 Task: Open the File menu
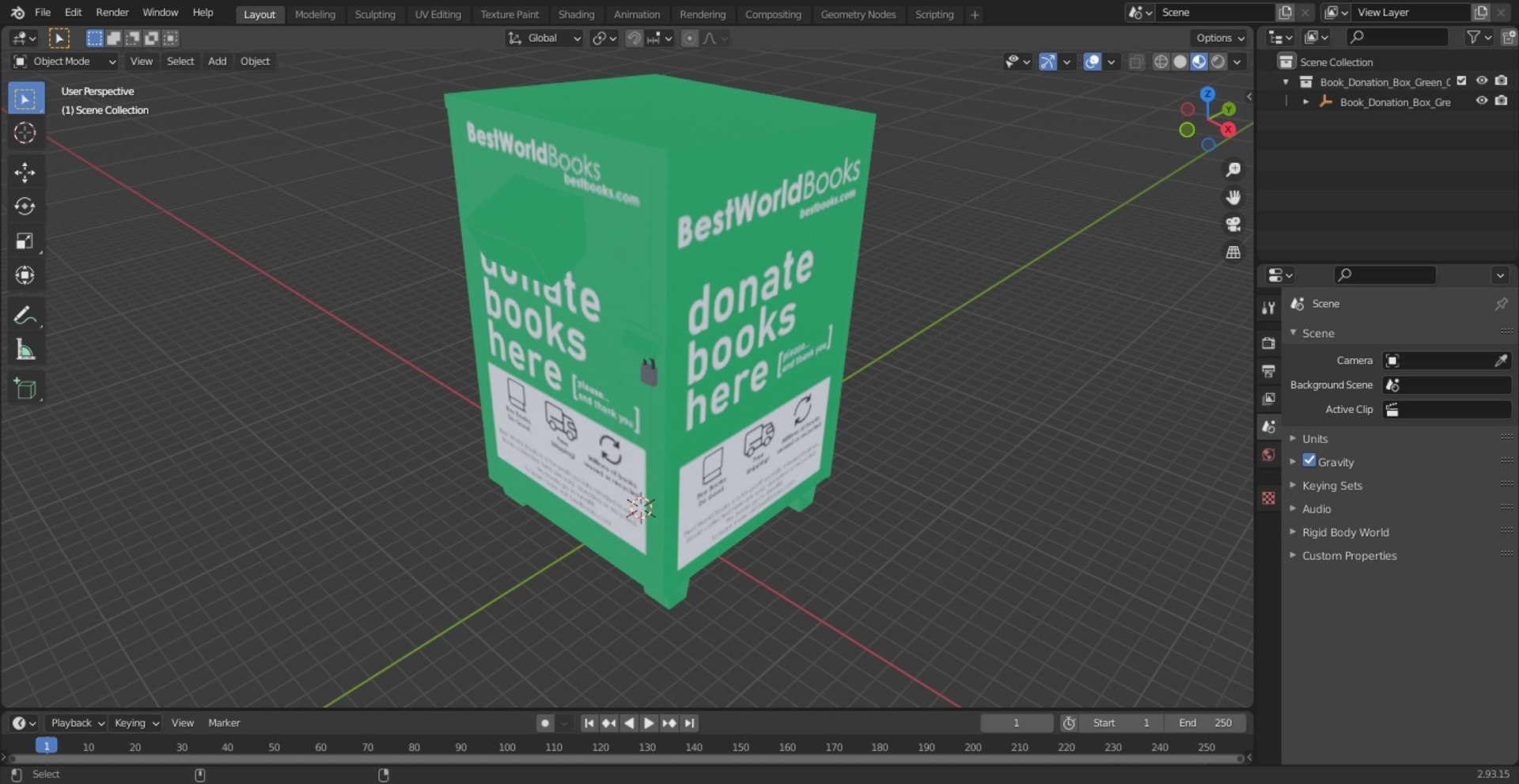point(43,13)
